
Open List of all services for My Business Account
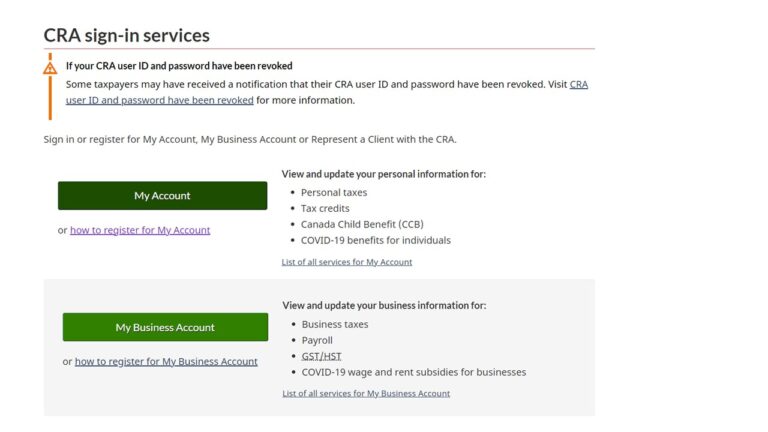[x=366, y=394]
